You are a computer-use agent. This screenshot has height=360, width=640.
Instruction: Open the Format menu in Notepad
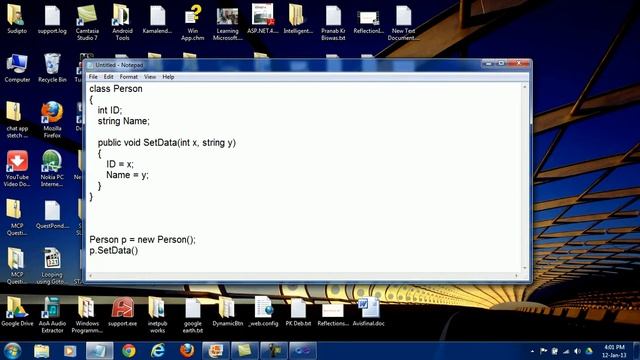tap(129, 77)
